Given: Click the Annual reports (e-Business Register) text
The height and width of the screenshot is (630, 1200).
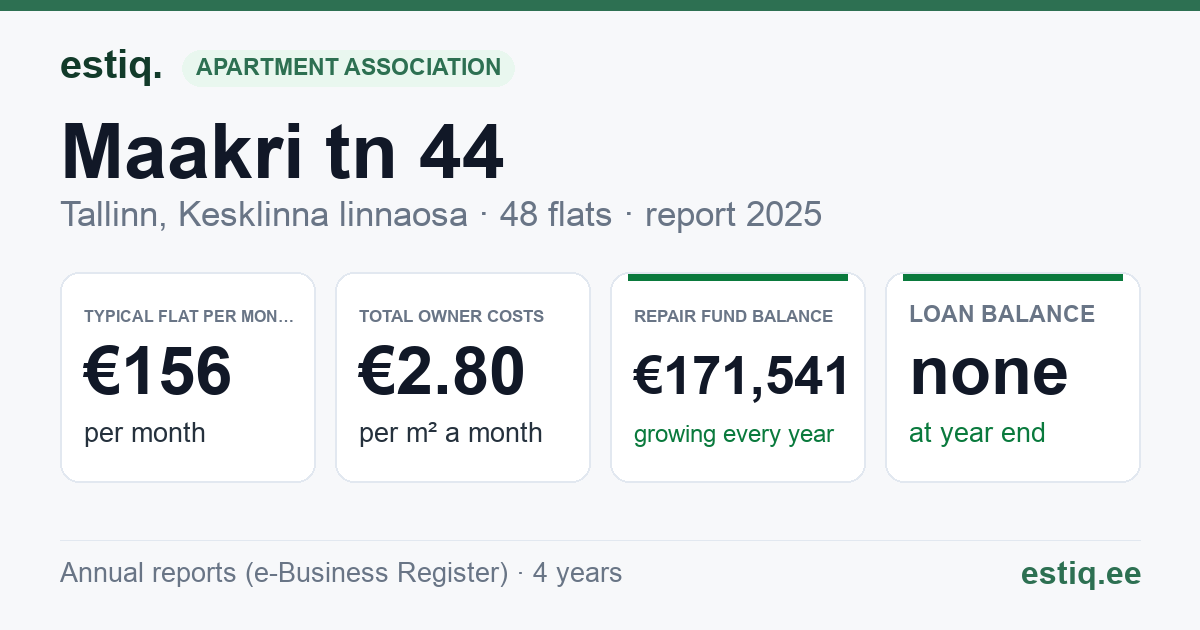Looking at the screenshot, I should tap(284, 573).
